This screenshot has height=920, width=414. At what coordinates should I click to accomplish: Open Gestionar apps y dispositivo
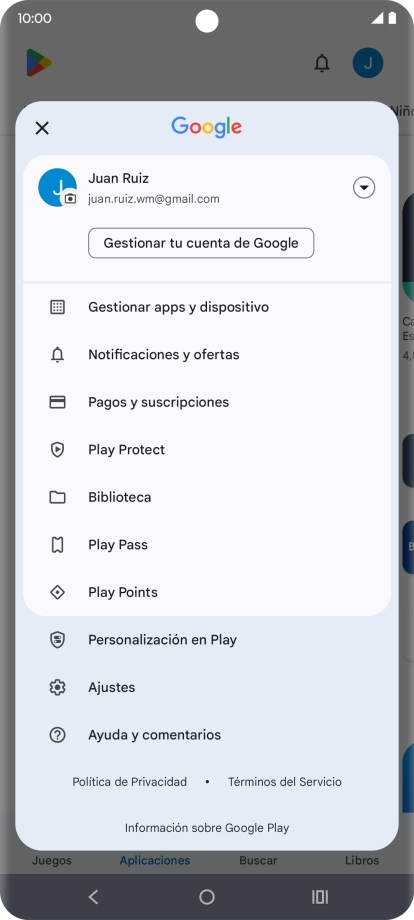207,307
